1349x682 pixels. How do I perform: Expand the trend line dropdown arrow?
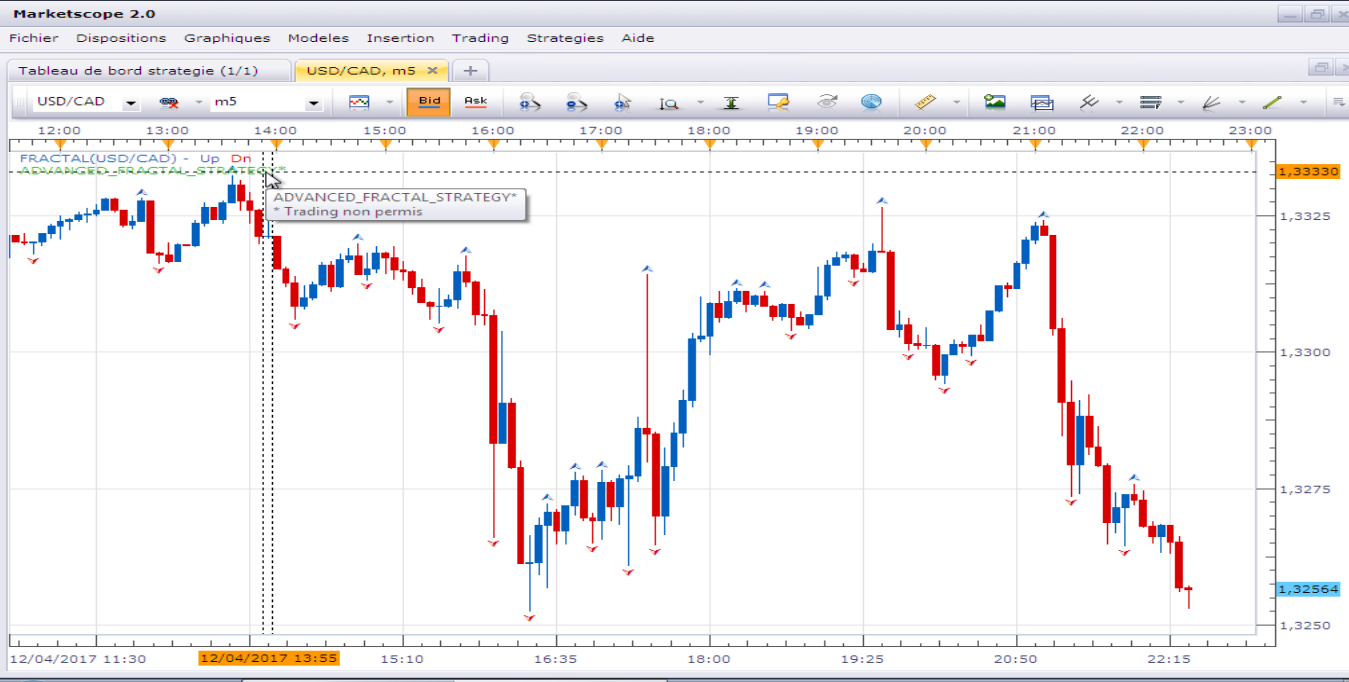1303,102
